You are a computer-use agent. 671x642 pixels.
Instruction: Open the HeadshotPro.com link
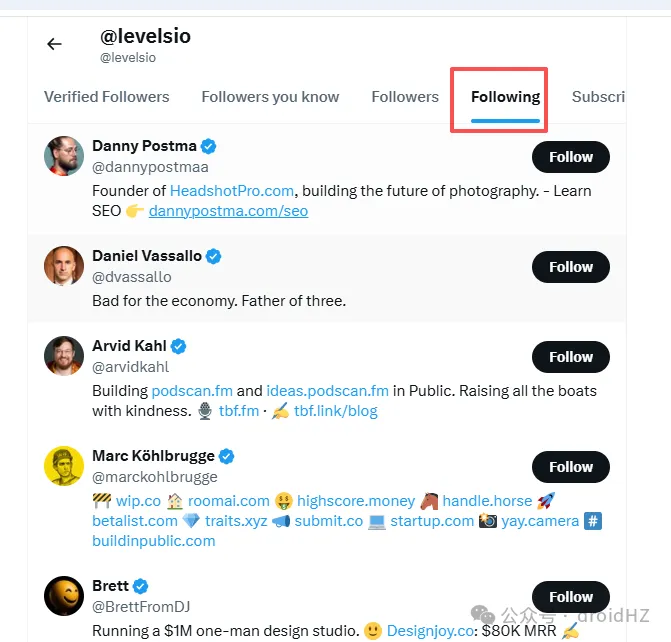click(232, 190)
